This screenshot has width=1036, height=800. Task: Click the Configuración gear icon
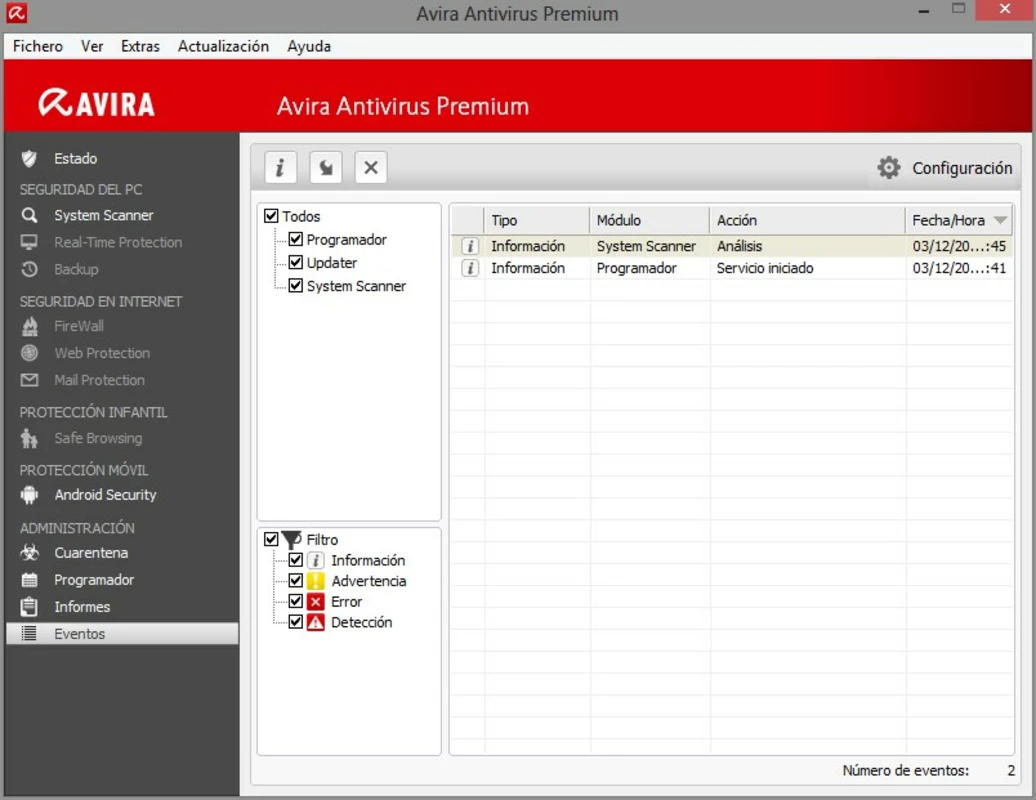(889, 168)
